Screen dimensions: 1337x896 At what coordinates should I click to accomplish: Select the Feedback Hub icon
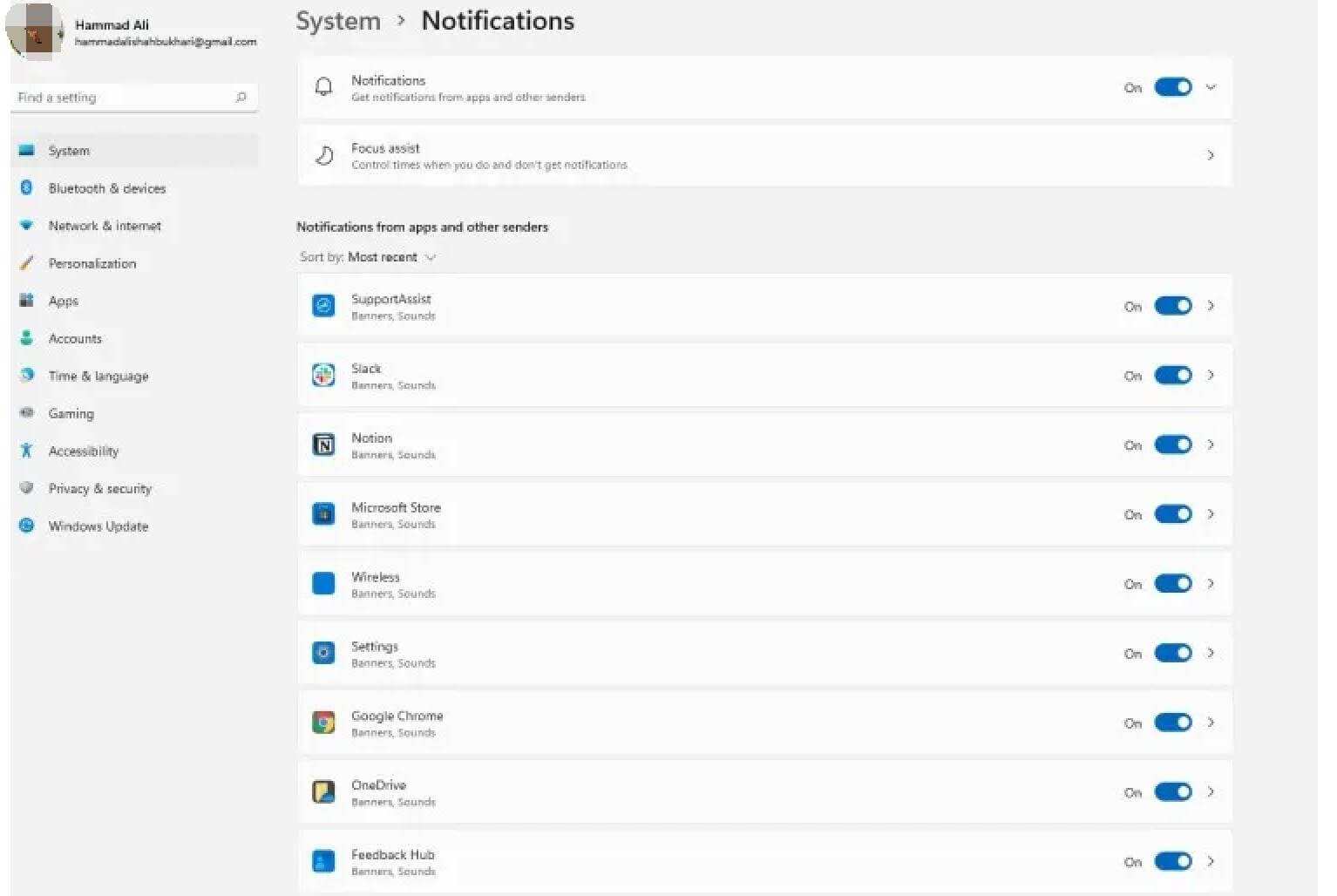322,861
